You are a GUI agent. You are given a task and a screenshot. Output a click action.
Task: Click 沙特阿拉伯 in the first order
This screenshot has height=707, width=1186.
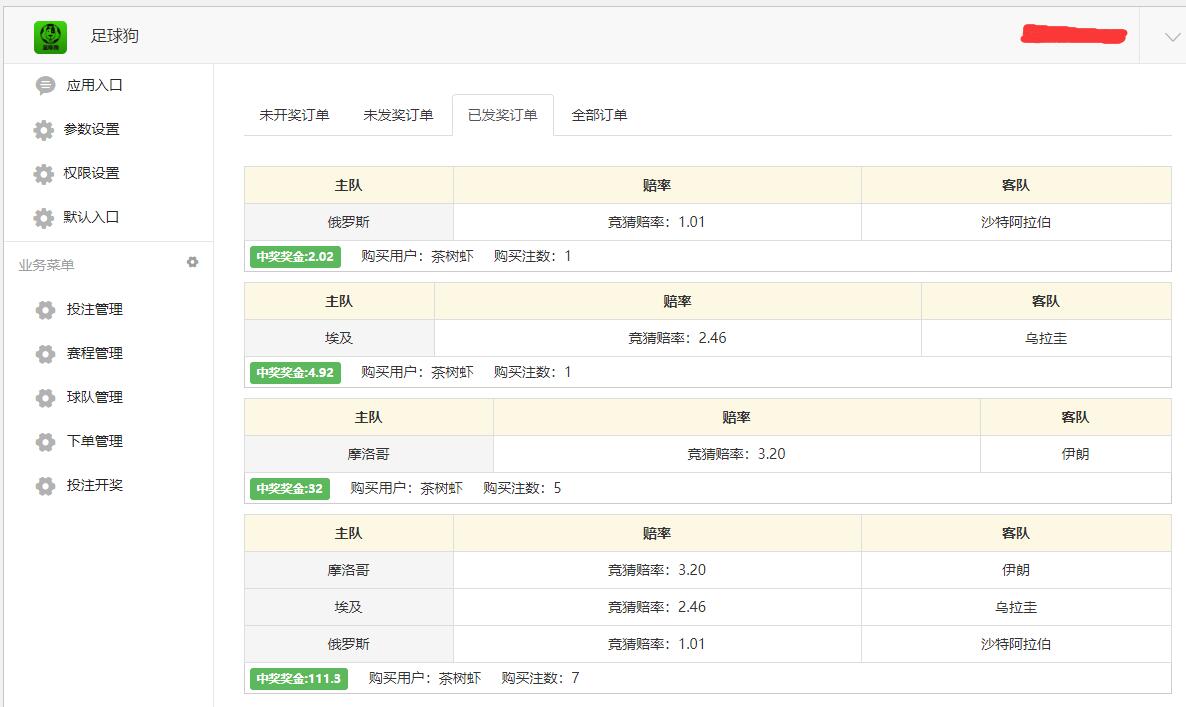[1016, 222]
